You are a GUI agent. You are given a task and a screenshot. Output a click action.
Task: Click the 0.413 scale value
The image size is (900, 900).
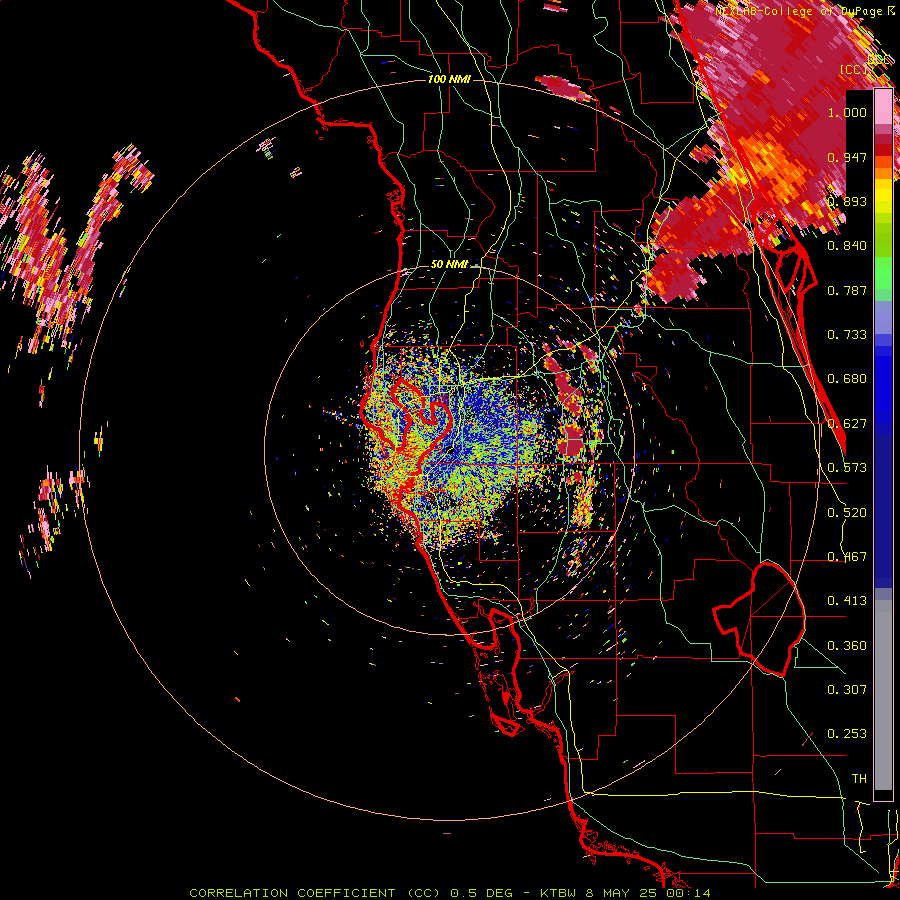coord(847,601)
